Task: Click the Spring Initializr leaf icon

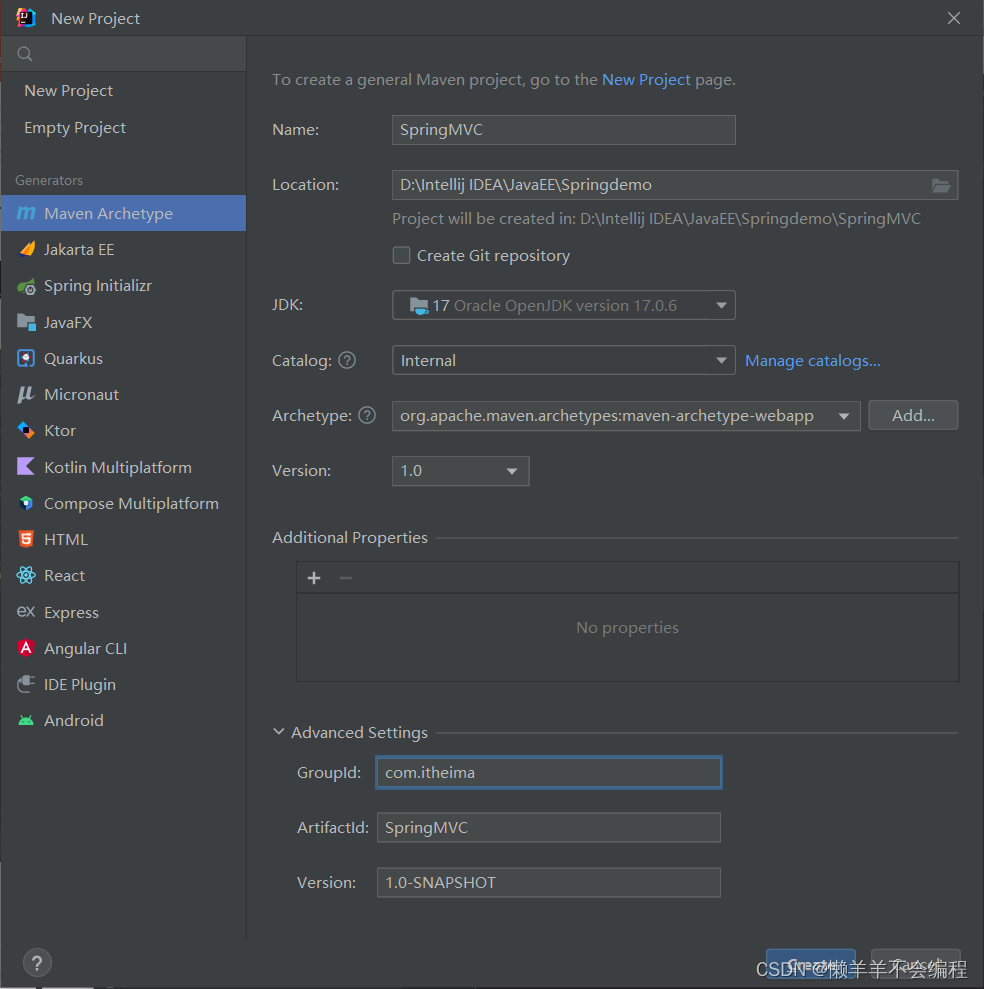Action: click(x=26, y=286)
